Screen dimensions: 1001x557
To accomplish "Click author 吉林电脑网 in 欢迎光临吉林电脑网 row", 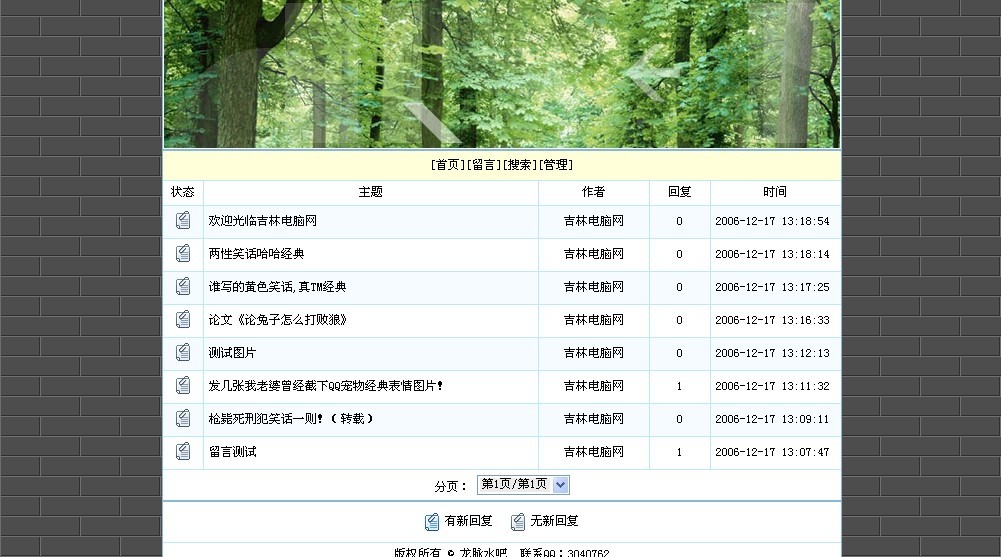I will pyautogui.click(x=593, y=221).
